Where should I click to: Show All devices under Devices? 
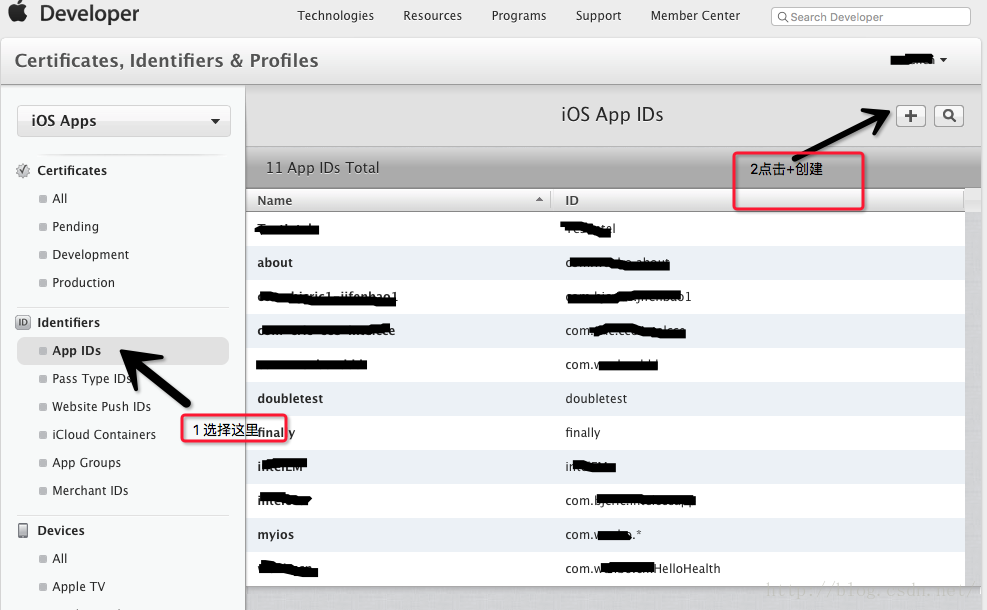coord(60,559)
